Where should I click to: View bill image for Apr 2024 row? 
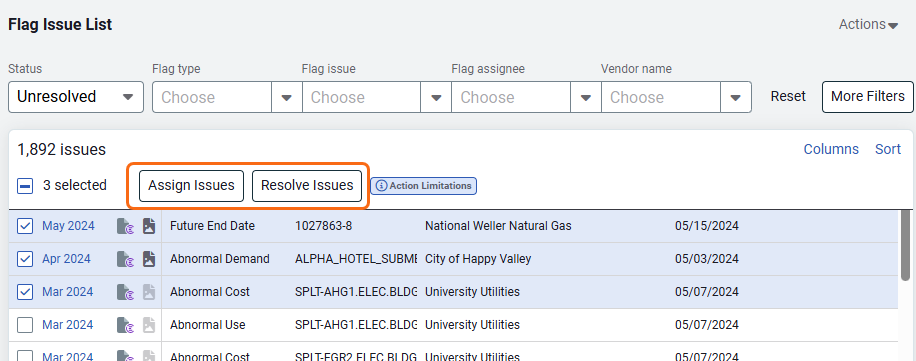click(149, 259)
